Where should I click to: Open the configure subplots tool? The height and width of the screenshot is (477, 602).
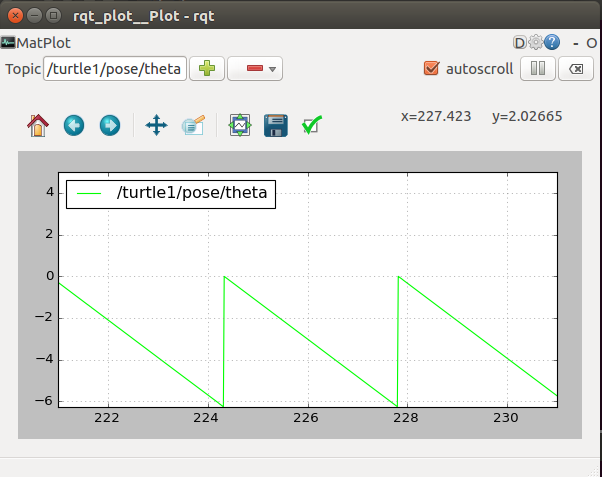240,125
